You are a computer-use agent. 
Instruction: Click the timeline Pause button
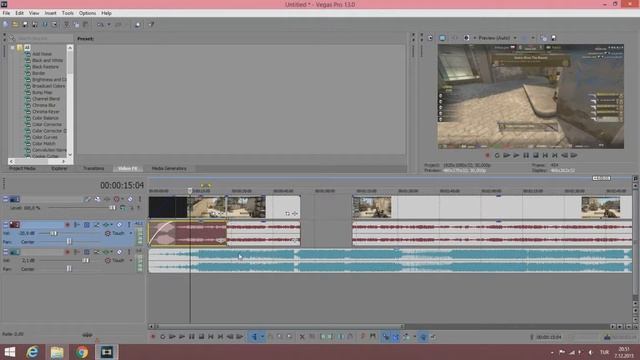[191, 337]
